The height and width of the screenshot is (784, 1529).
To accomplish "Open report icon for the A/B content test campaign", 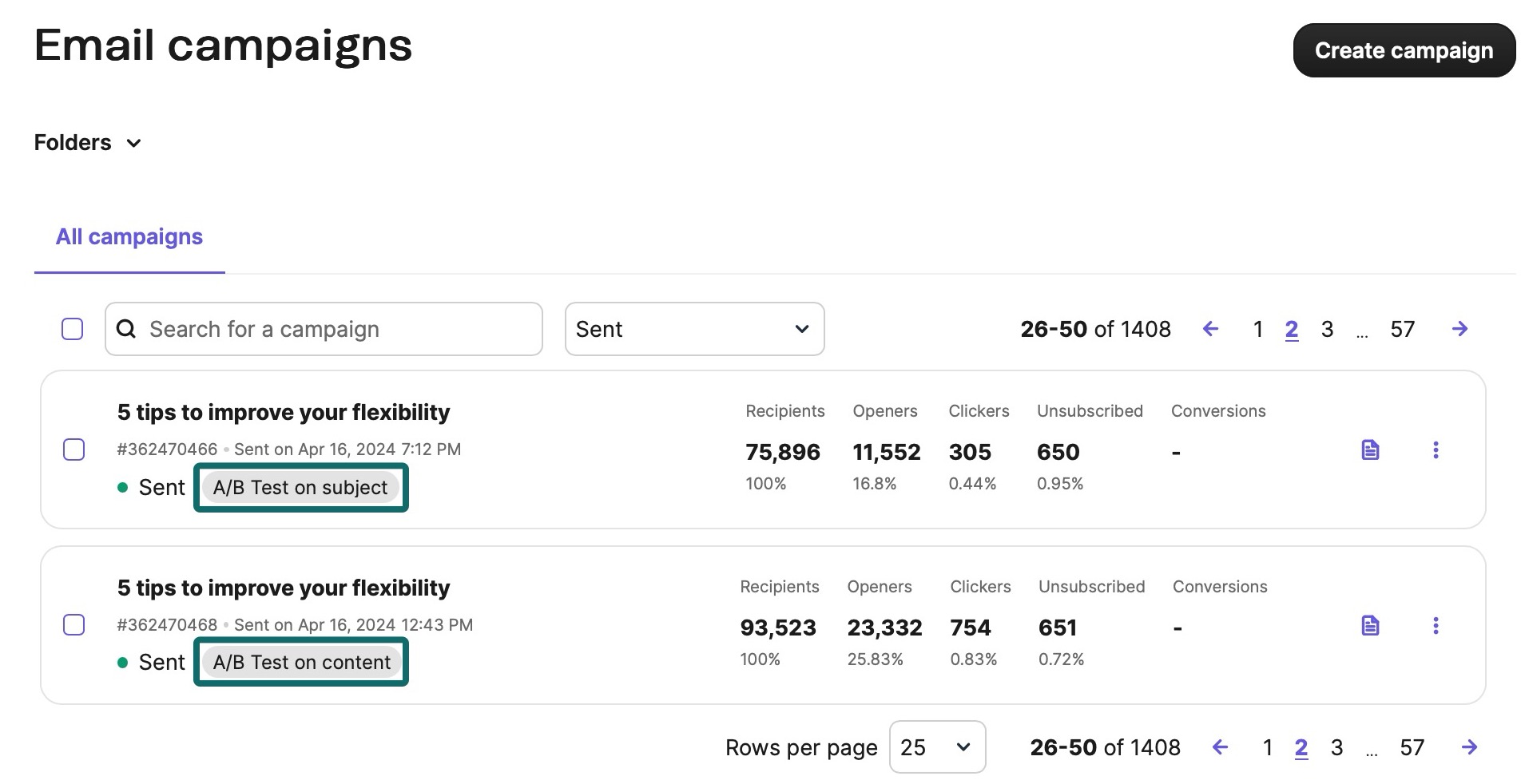I will click(1369, 626).
